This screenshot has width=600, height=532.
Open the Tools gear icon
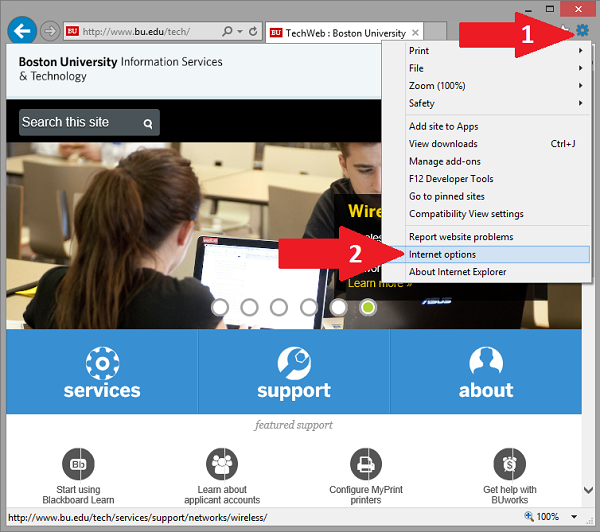point(582,30)
